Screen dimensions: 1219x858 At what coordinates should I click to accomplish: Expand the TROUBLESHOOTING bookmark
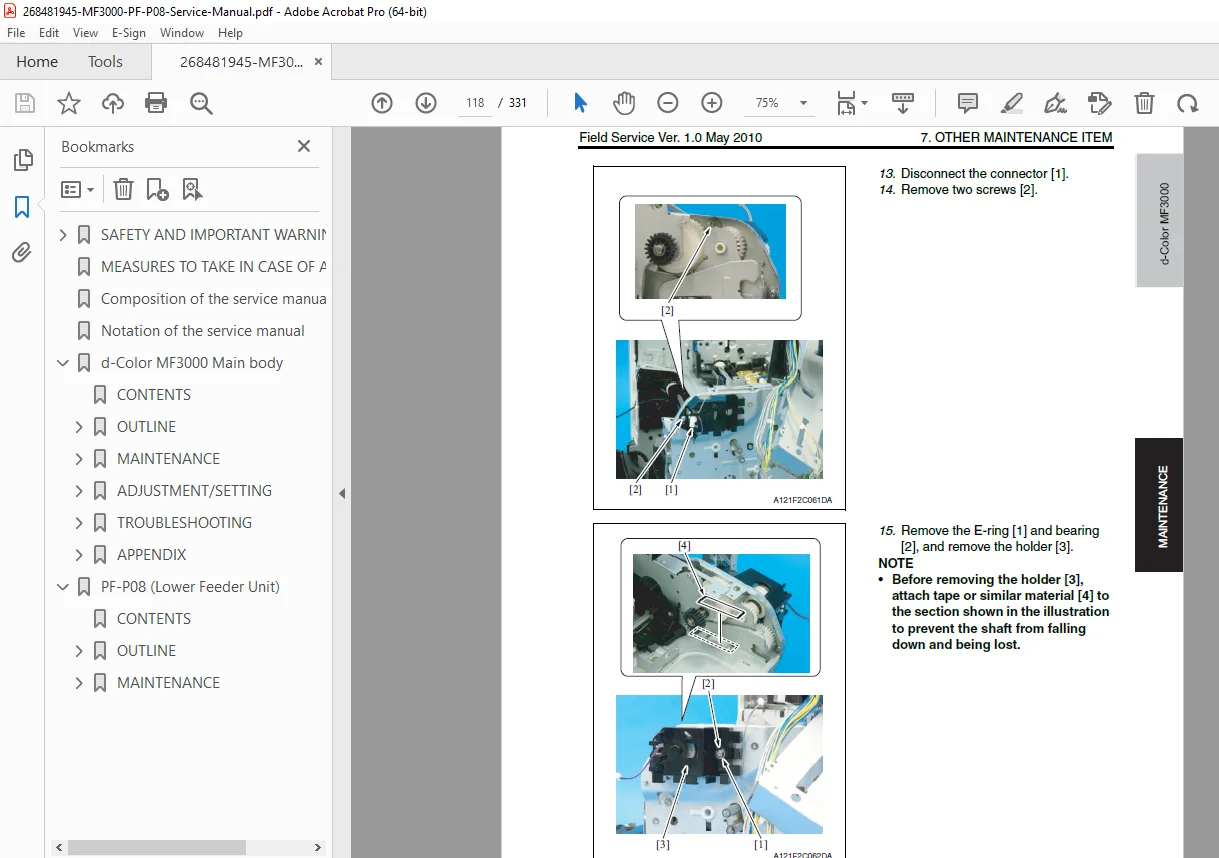click(79, 523)
